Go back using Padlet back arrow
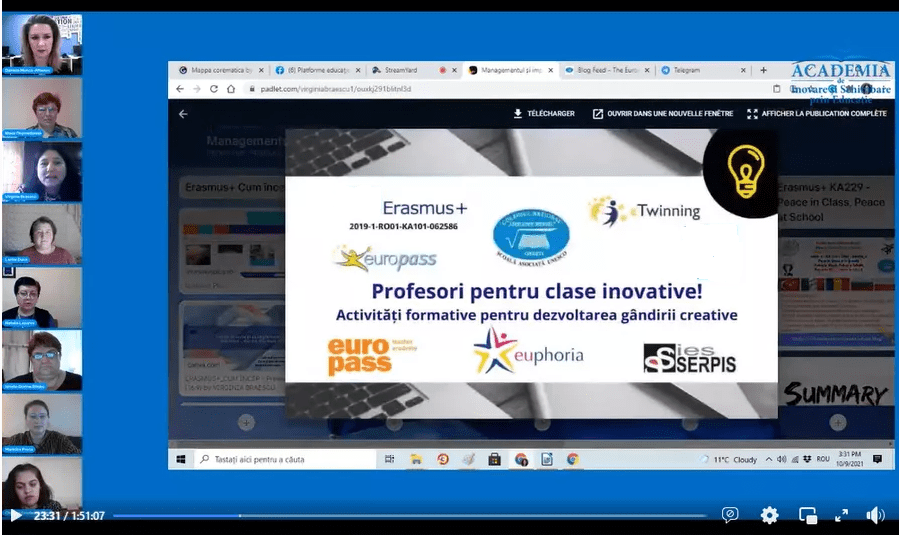The image size is (900, 535). 183,114
